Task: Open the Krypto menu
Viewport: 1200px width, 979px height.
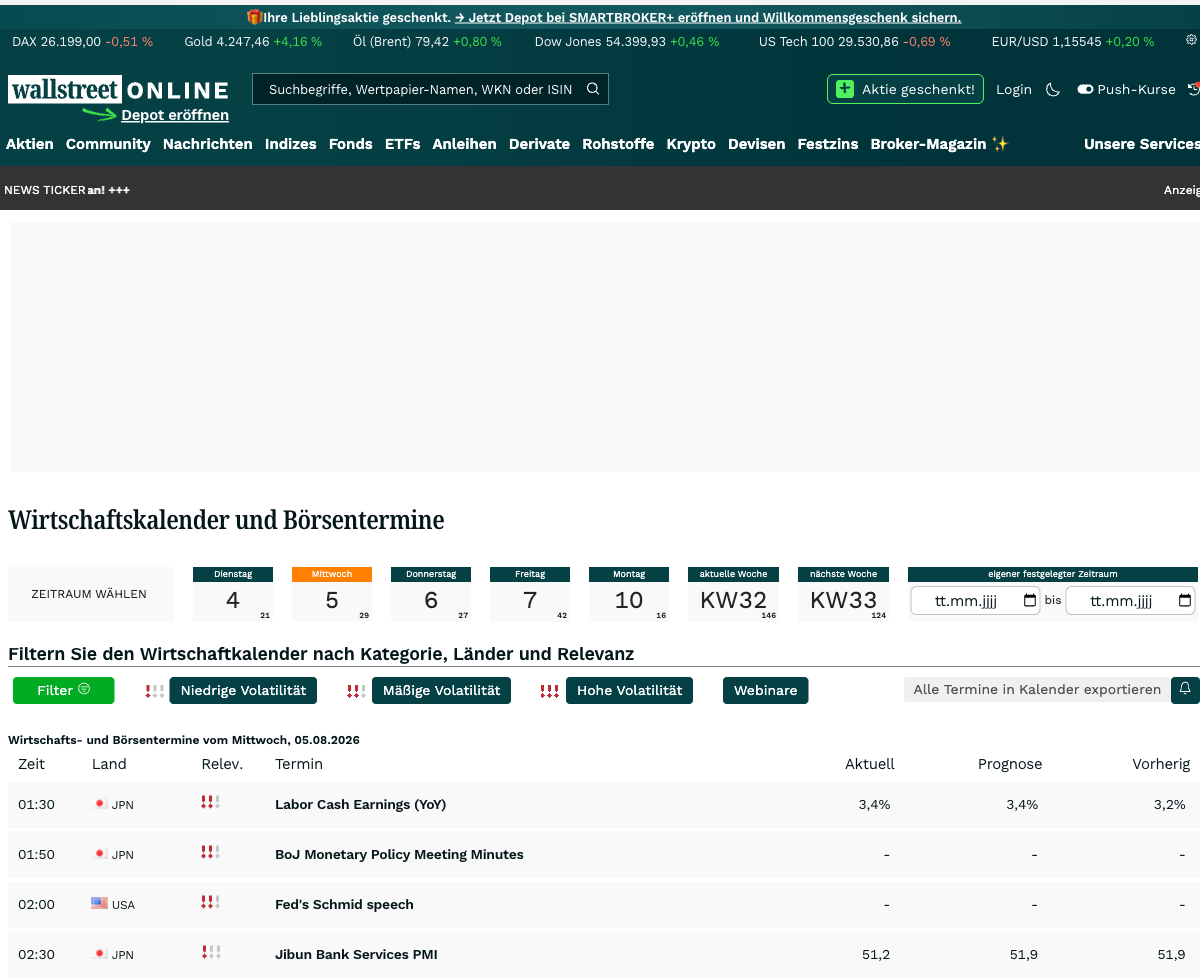Action: [x=691, y=144]
